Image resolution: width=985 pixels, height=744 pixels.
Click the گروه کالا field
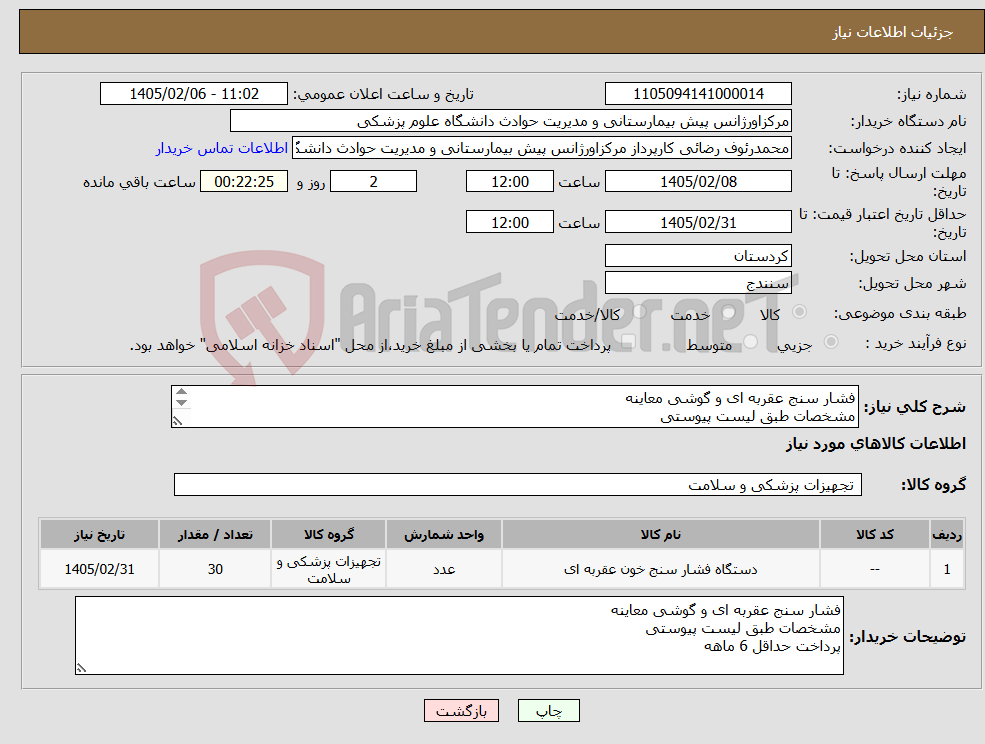pos(518,484)
